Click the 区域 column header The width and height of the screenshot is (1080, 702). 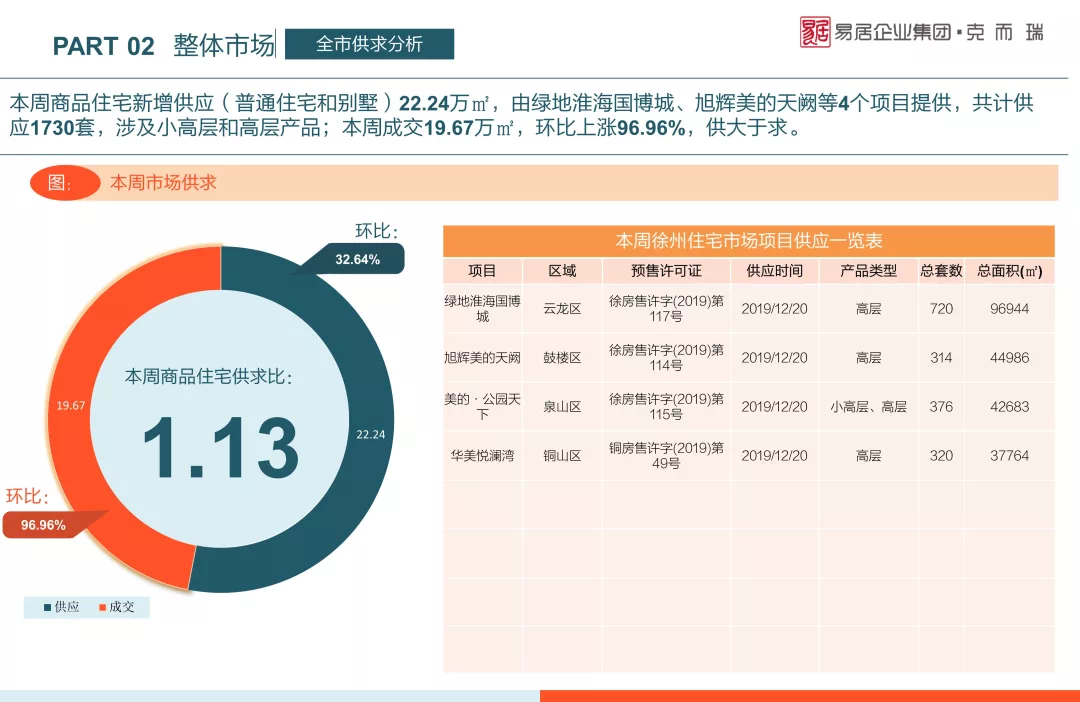click(x=562, y=271)
